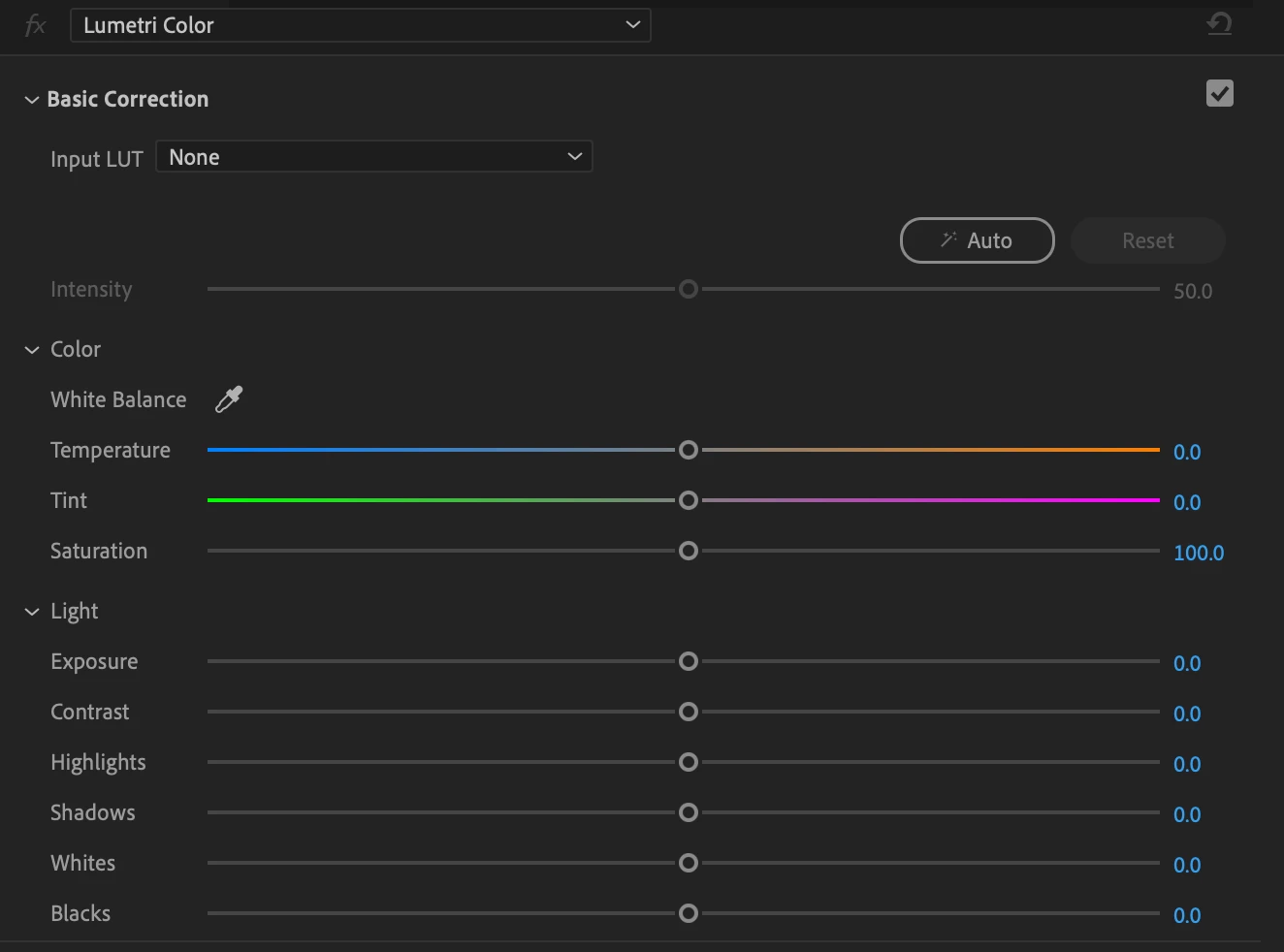The width and height of the screenshot is (1284, 952).
Task: Open the Input LUT dropdown
Action: [x=374, y=156]
